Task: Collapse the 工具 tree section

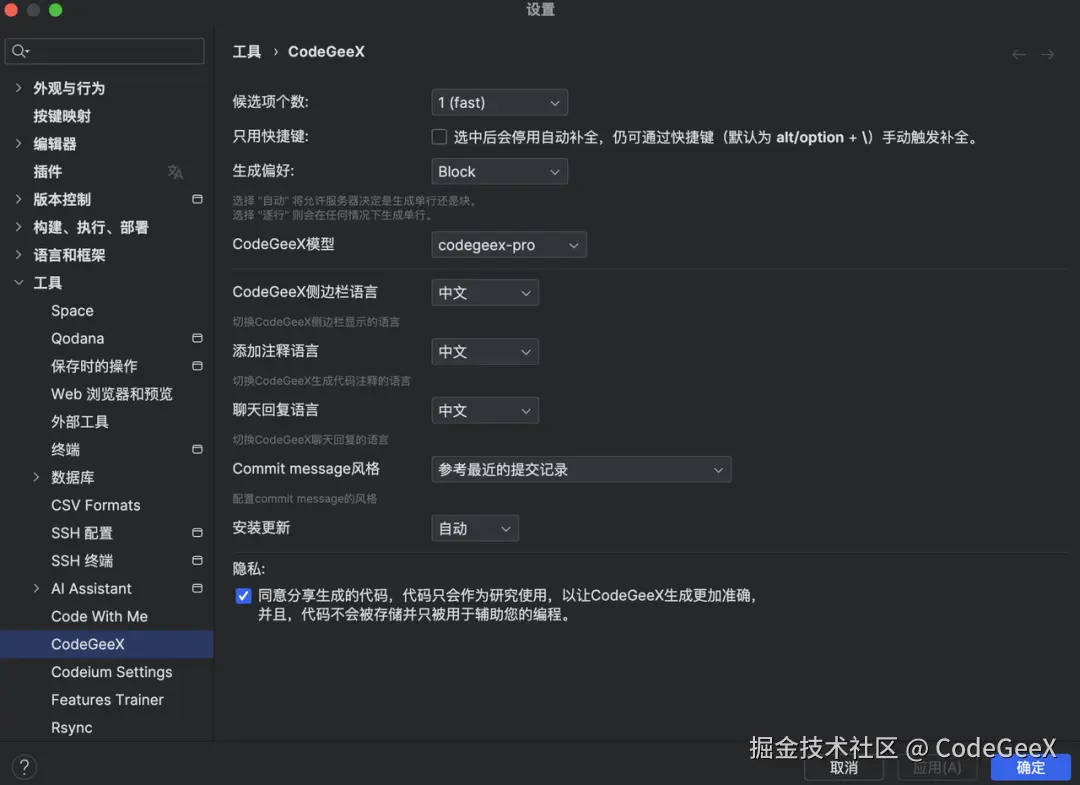Action: tap(20, 282)
